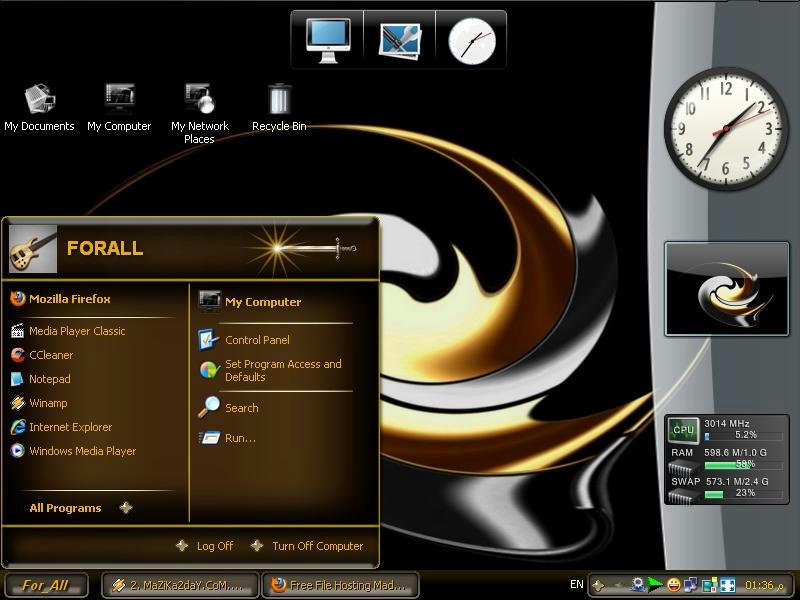Click the blue gear tray icon

(x=638, y=585)
